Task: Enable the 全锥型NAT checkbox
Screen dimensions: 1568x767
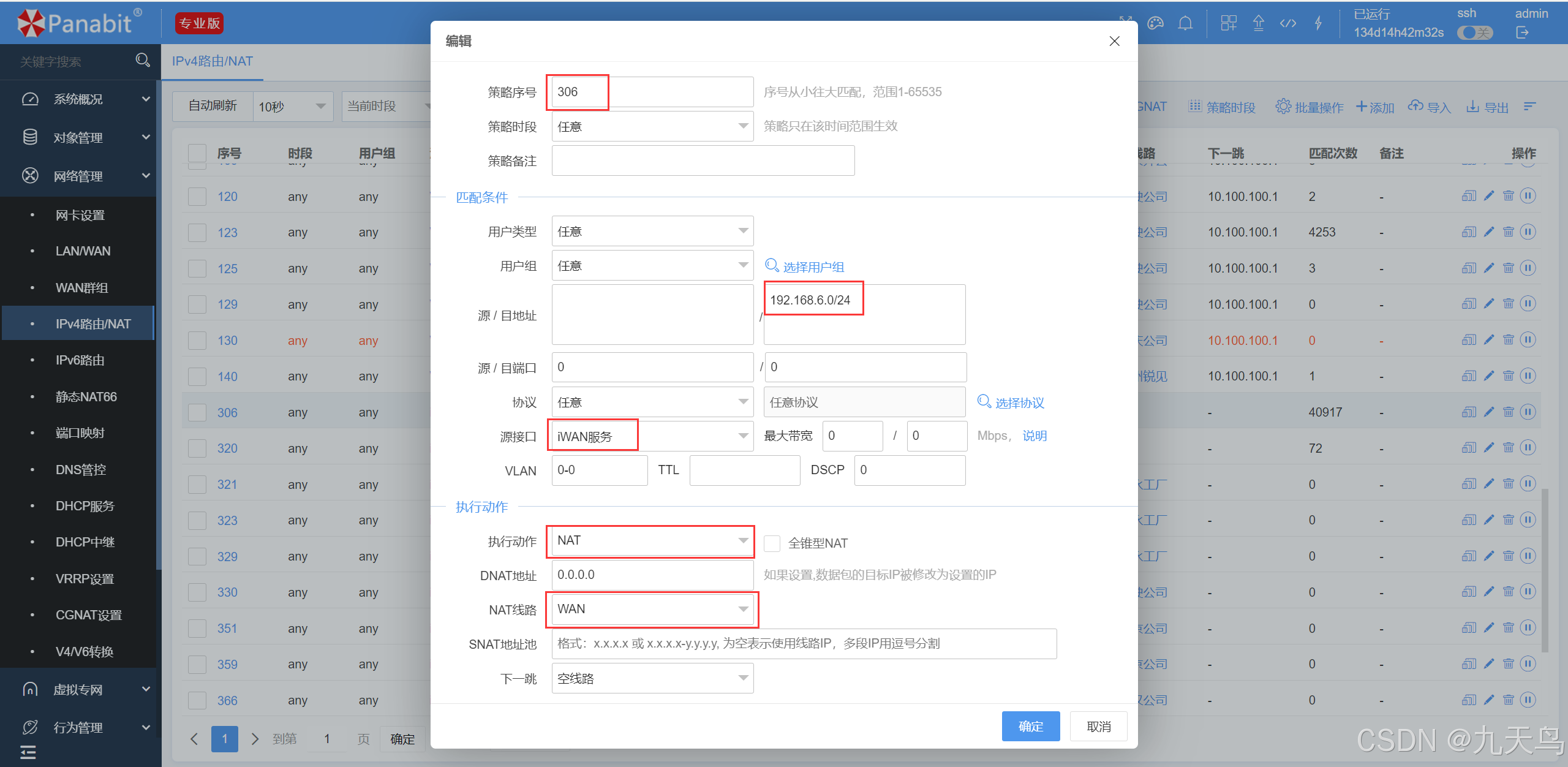Action: 772,543
